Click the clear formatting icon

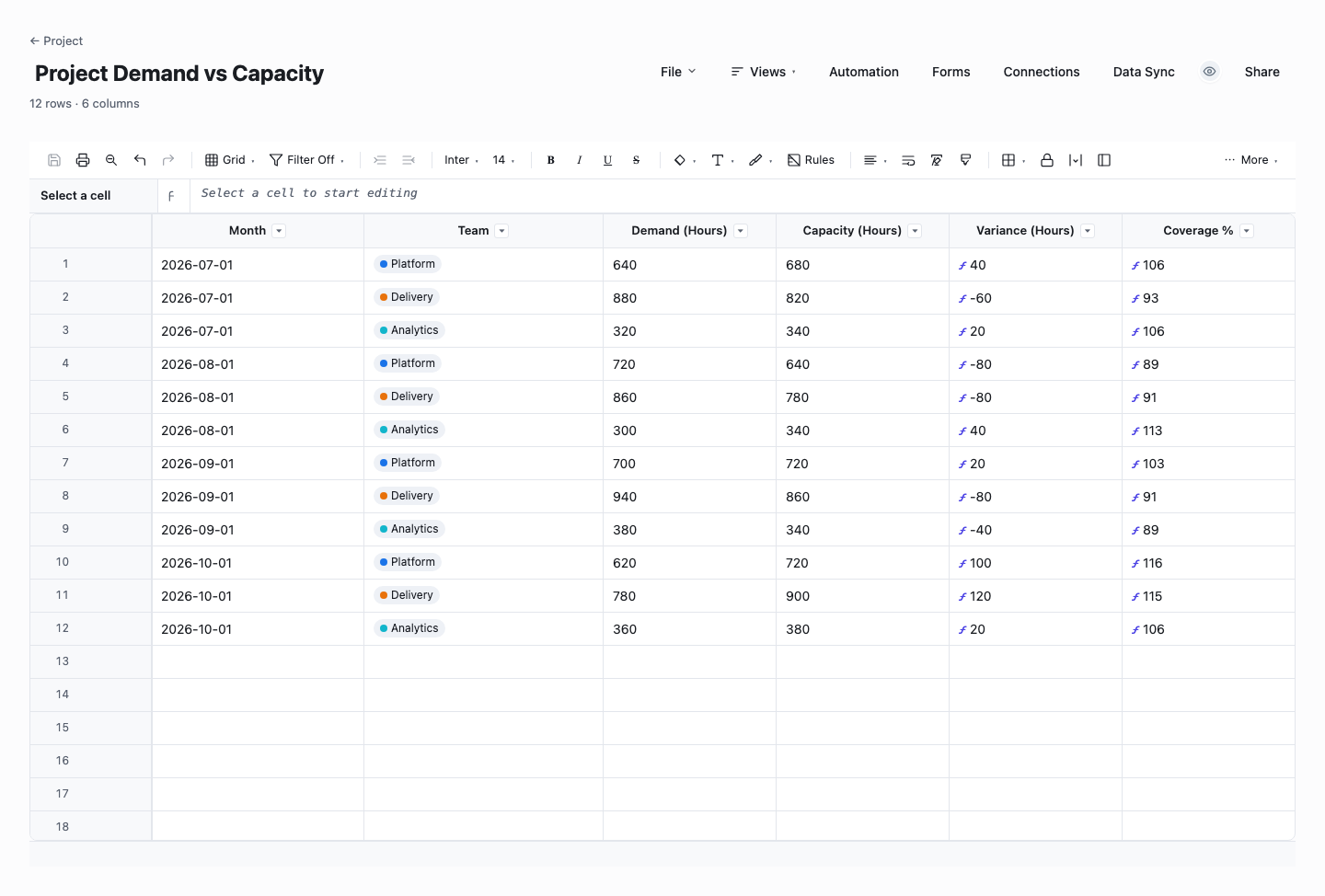[937, 160]
